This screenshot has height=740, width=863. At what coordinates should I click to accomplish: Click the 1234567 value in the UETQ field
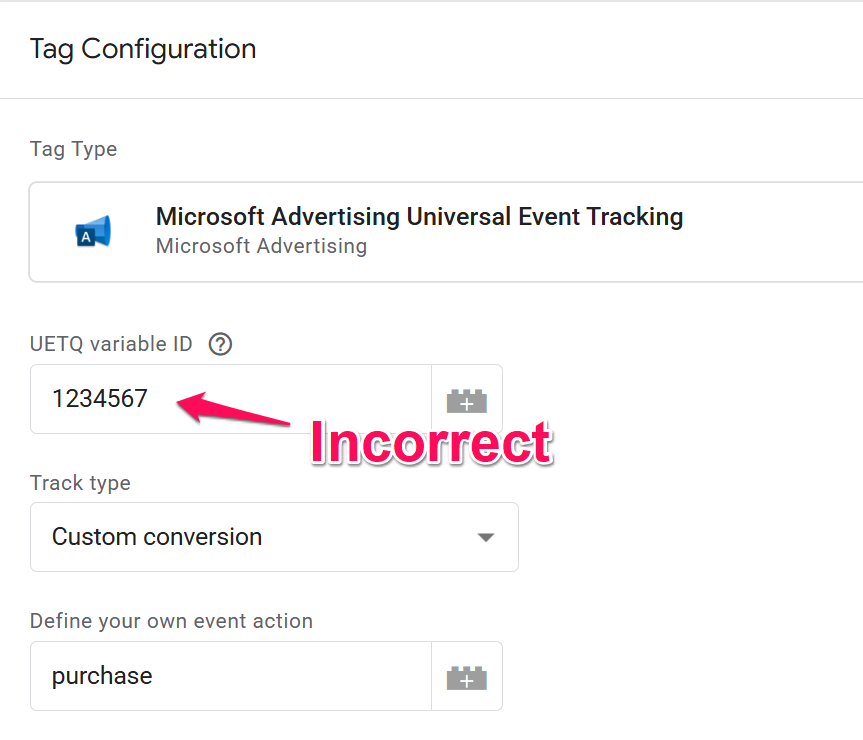(x=100, y=399)
